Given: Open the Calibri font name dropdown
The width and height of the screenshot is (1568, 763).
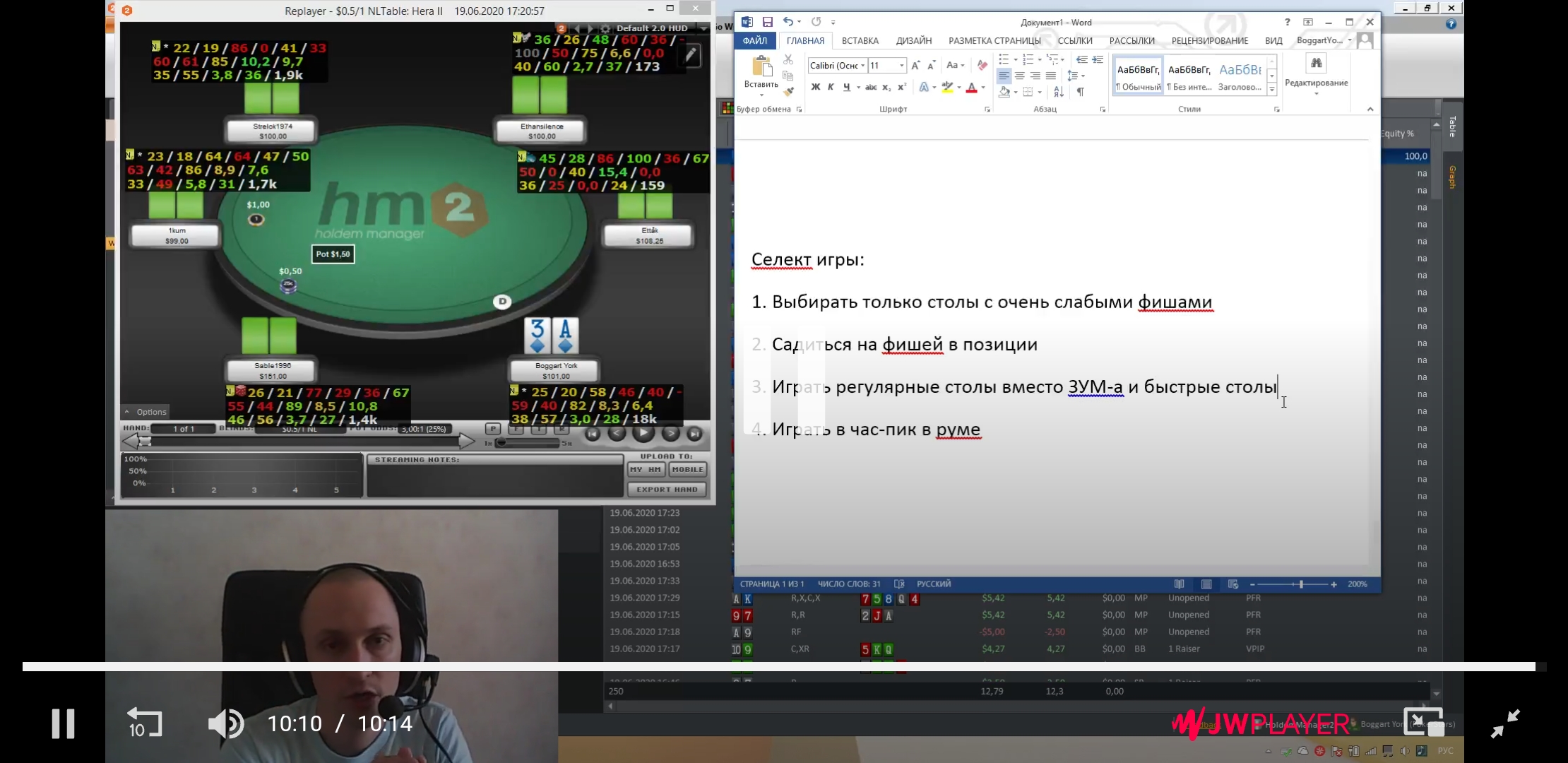Looking at the screenshot, I should [862, 66].
